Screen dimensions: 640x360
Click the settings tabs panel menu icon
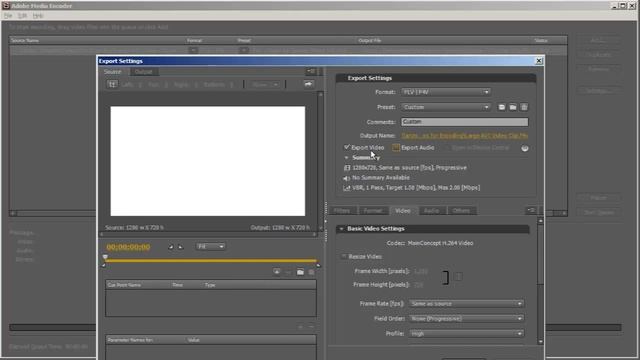[531, 210]
